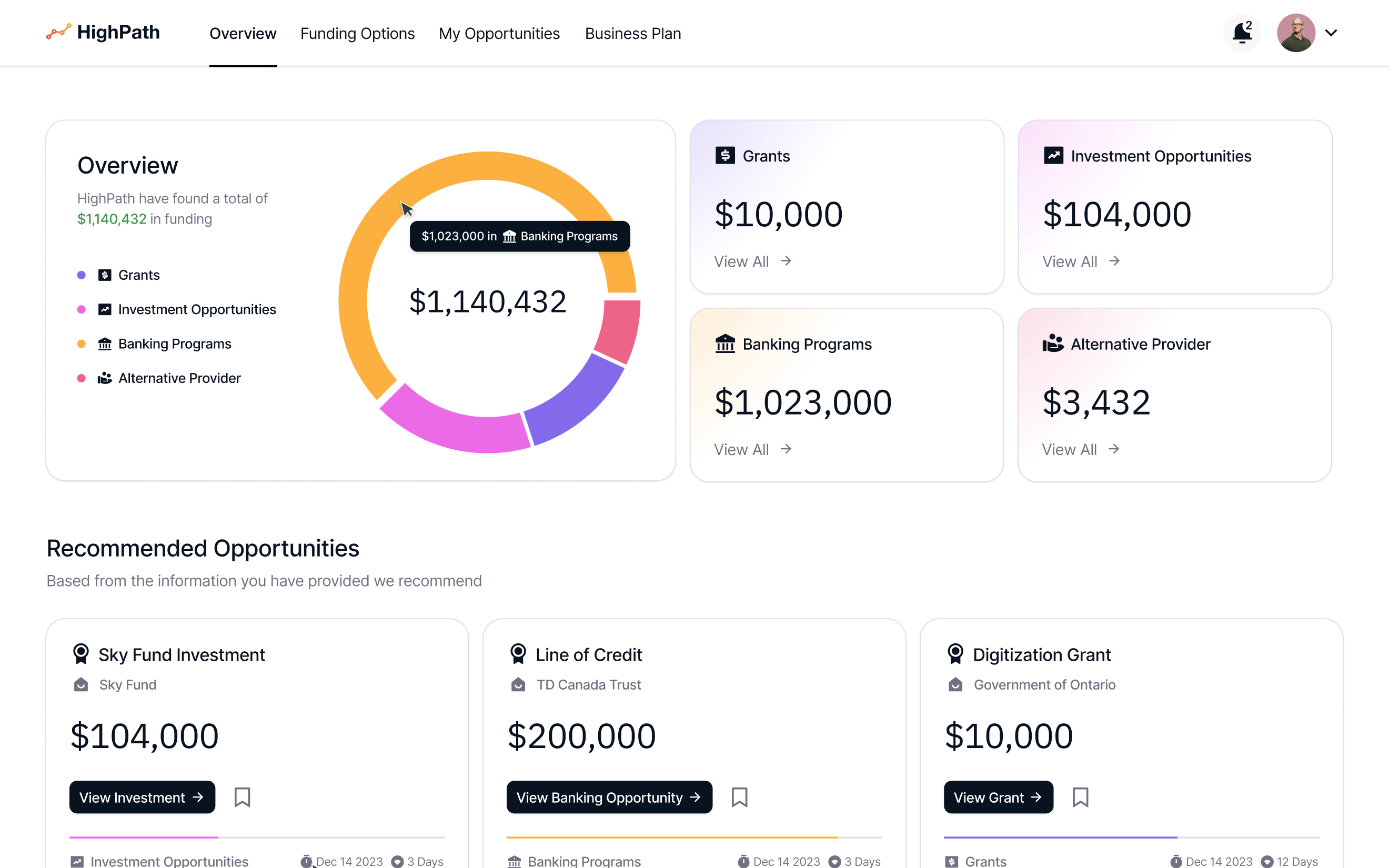Click the HighPath logo icon
This screenshot has width=1389, height=868.
tap(58, 32)
